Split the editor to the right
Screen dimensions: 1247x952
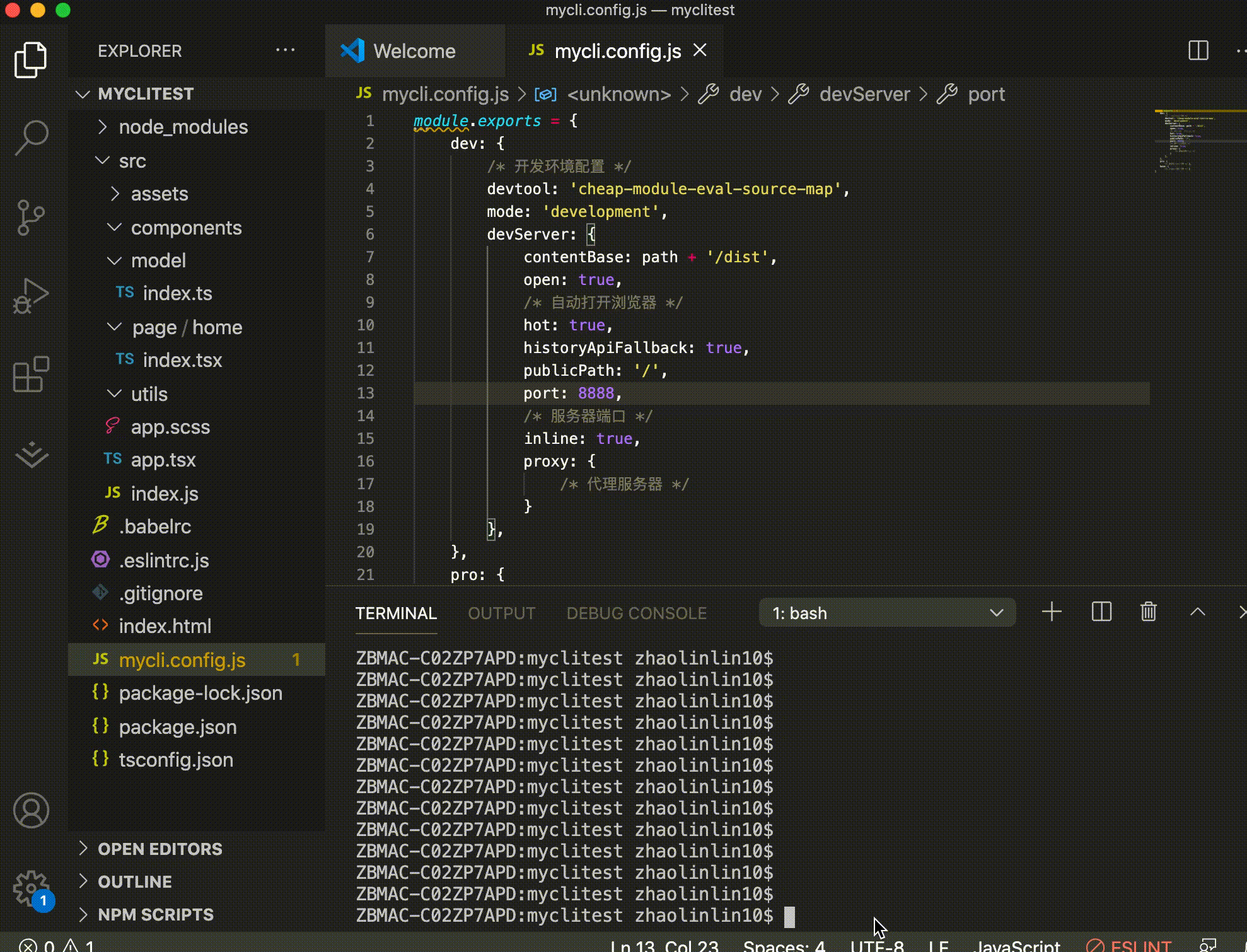1198,50
